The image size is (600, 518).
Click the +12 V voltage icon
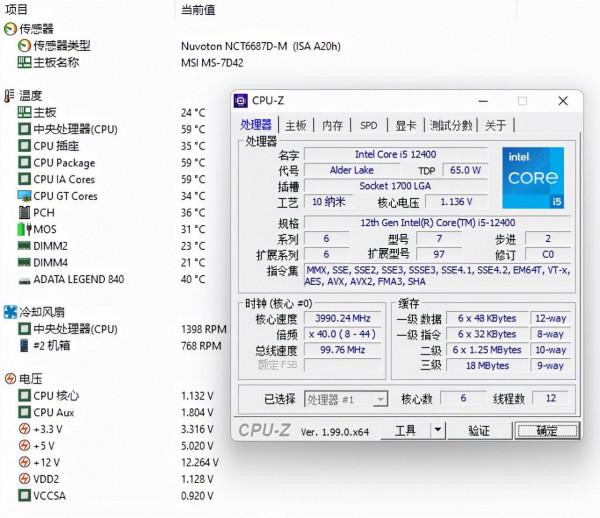24,462
